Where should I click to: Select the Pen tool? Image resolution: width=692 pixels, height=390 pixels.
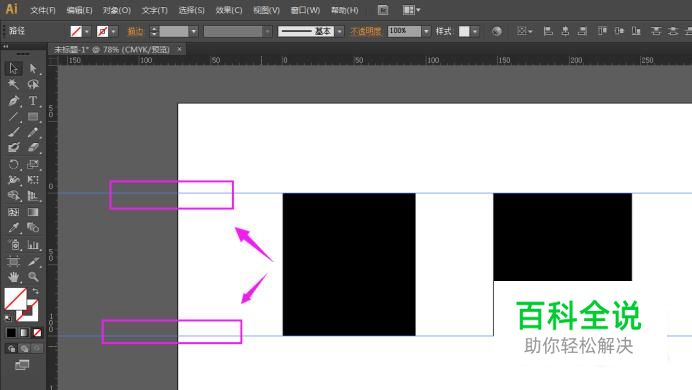pyautogui.click(x=13, y=101)
